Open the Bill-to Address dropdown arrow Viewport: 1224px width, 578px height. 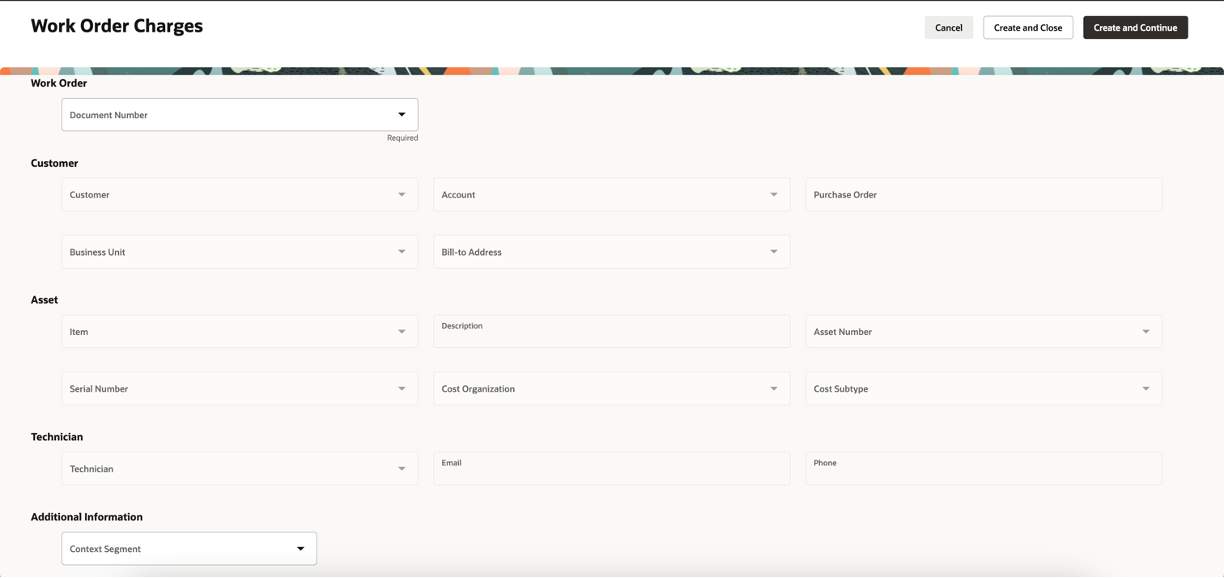click(774, 252)
